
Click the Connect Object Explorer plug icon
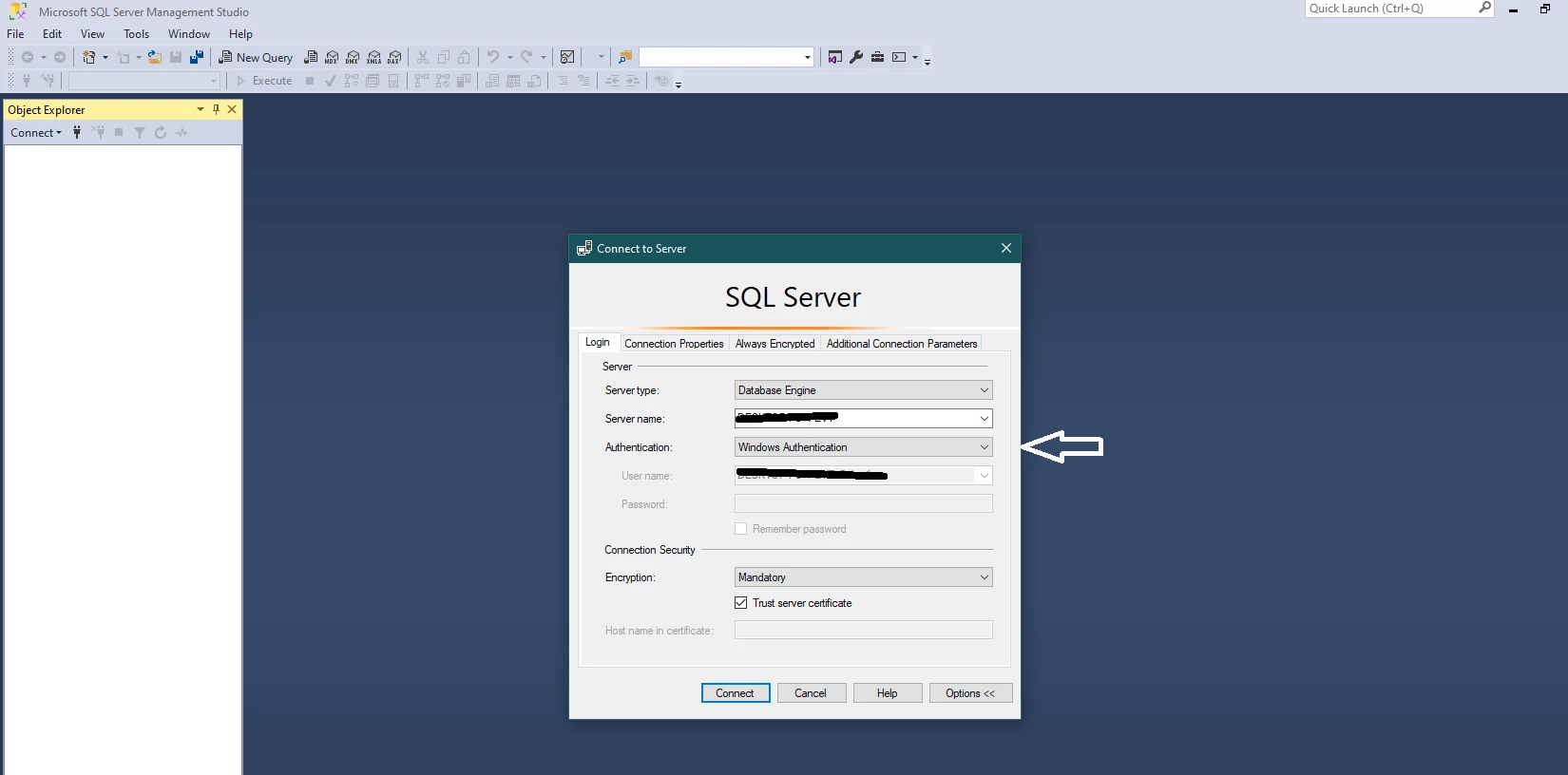pyautogui.click(x=77, y=133)
